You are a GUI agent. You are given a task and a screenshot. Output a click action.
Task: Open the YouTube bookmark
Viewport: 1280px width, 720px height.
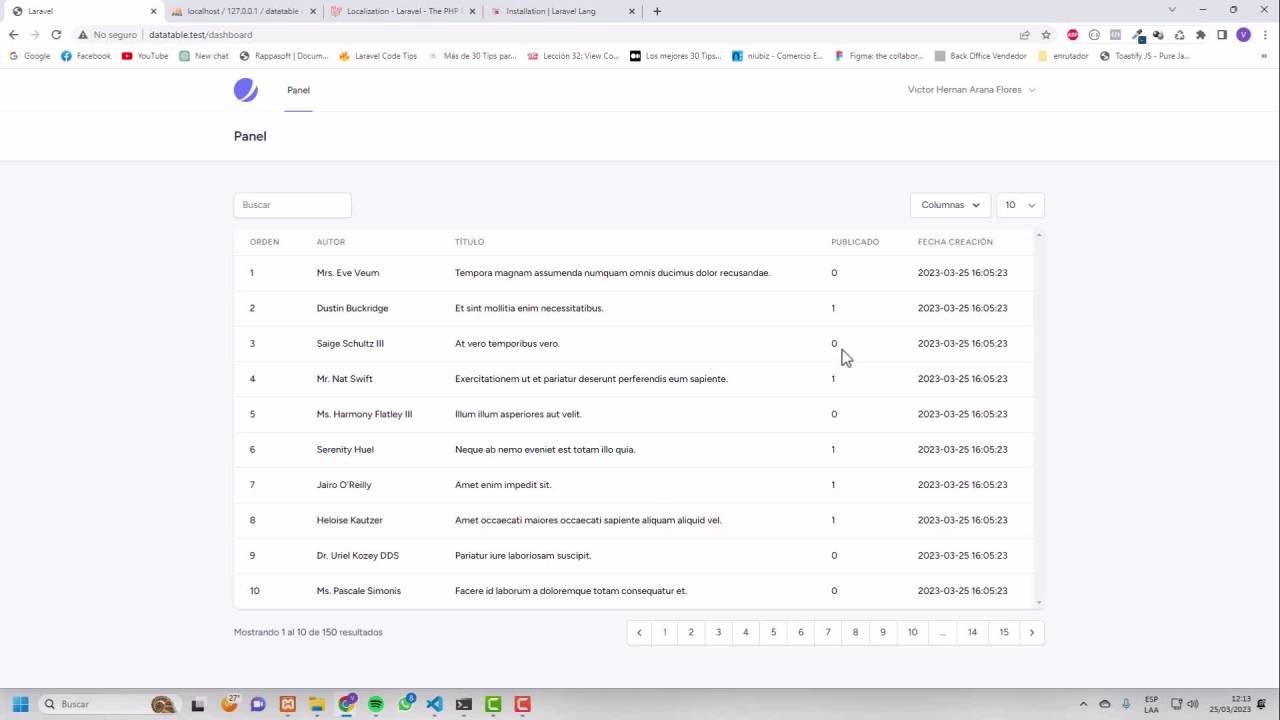[146, 56]
